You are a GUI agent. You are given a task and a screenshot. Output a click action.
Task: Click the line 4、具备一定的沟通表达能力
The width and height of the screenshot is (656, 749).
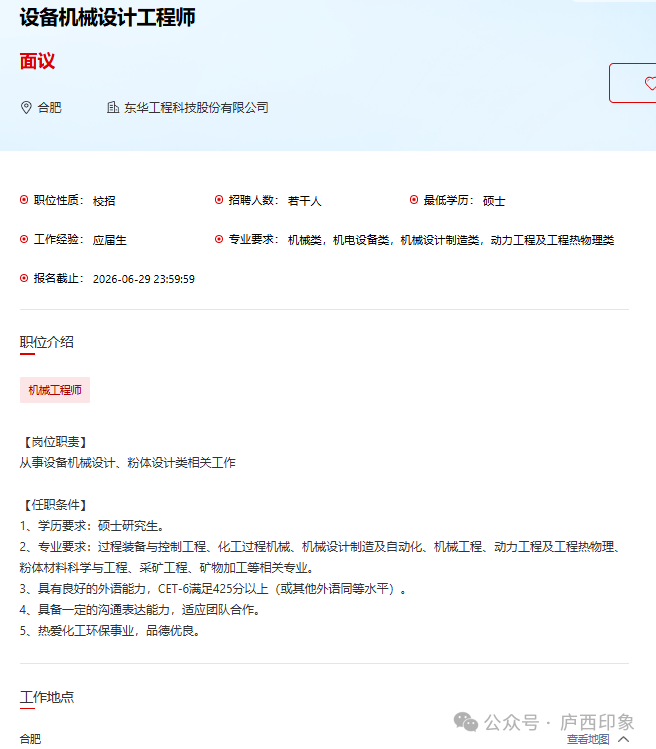click(x=141, y=610)
